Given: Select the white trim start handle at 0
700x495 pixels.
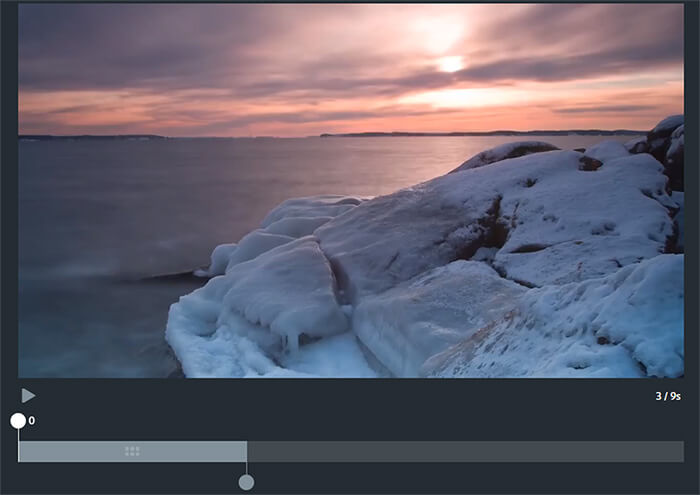Looking at the screenshot, I should (18, 421).
